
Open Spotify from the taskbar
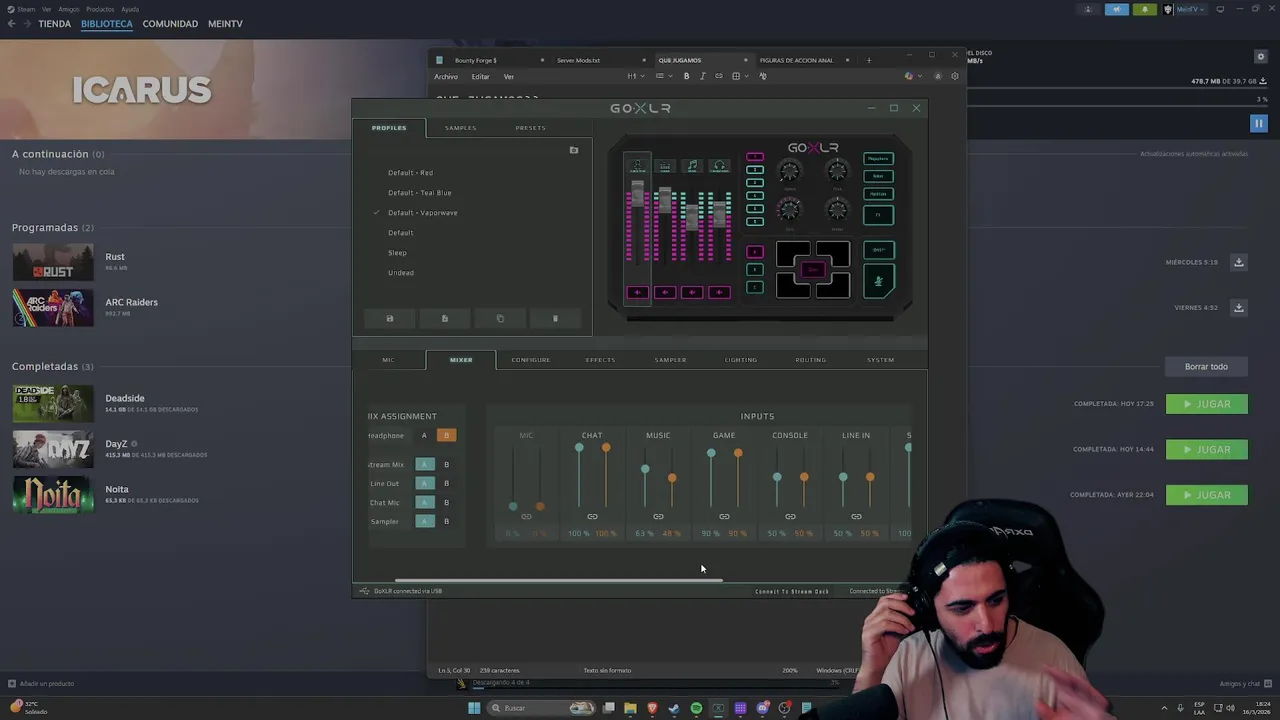coord(696,708)
